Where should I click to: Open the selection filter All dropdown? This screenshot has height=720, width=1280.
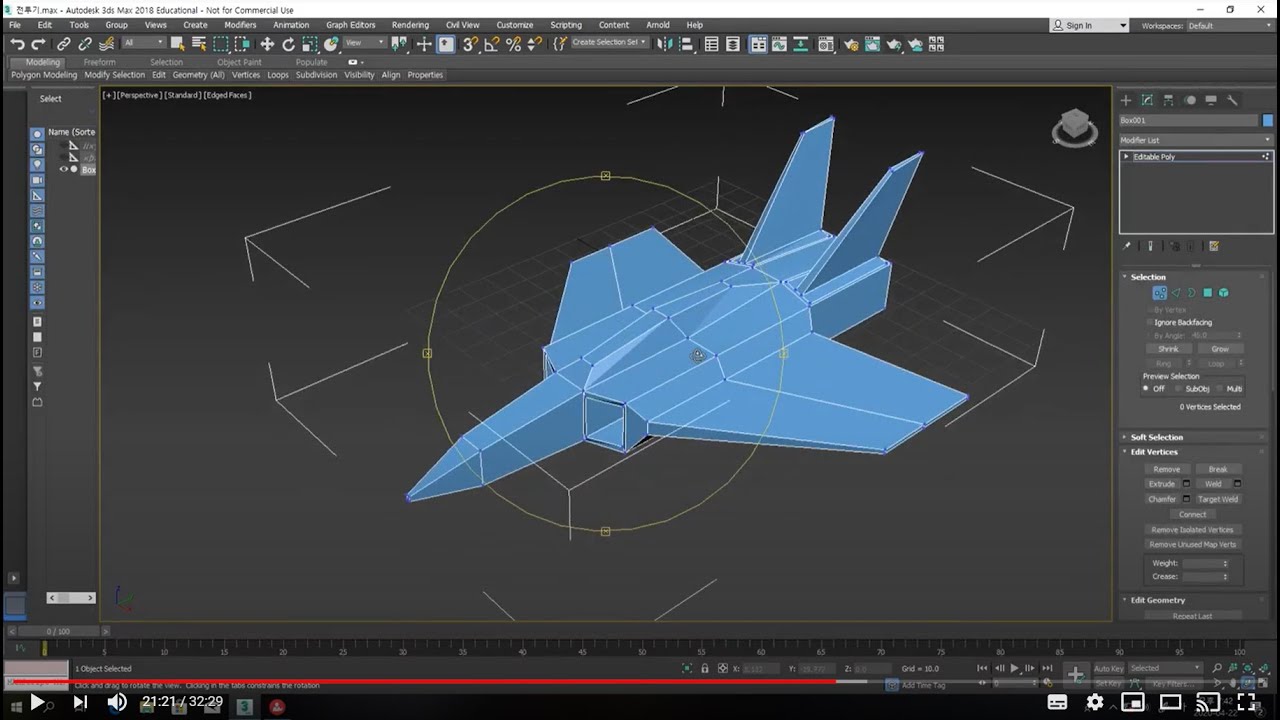click(x=143, y=43)
